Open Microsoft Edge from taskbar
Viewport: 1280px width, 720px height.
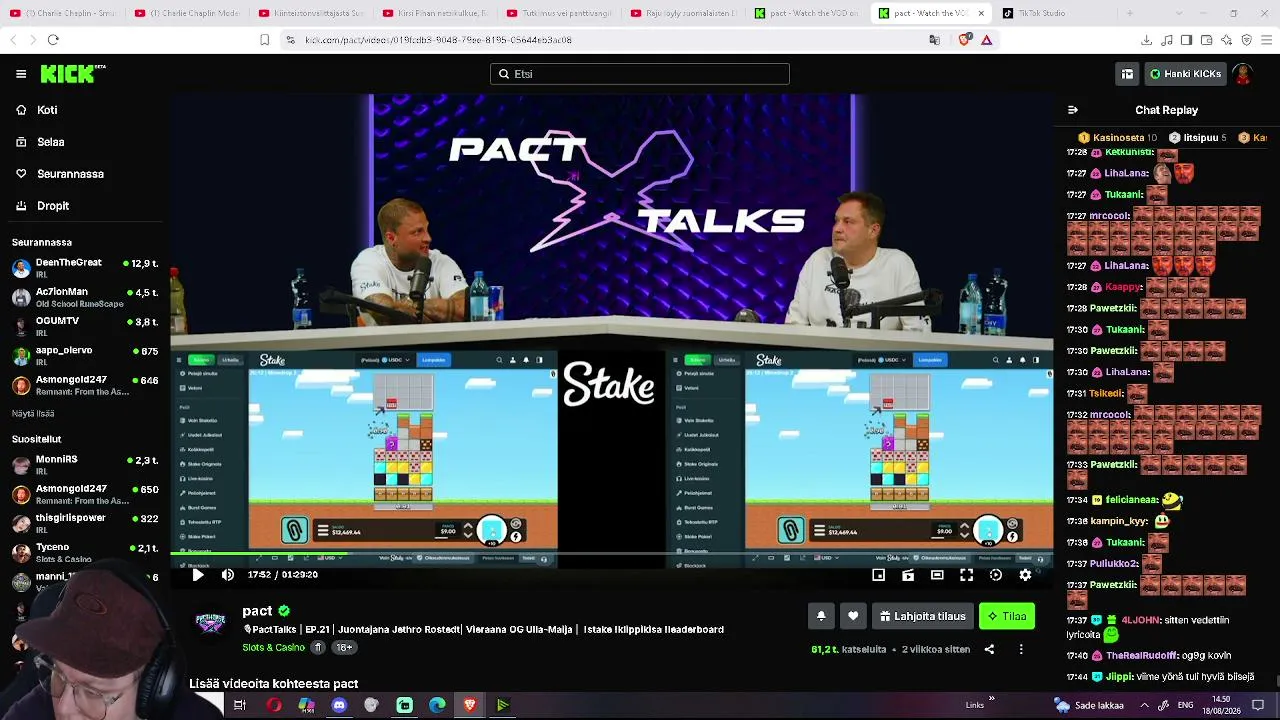(x=437, y=705)
